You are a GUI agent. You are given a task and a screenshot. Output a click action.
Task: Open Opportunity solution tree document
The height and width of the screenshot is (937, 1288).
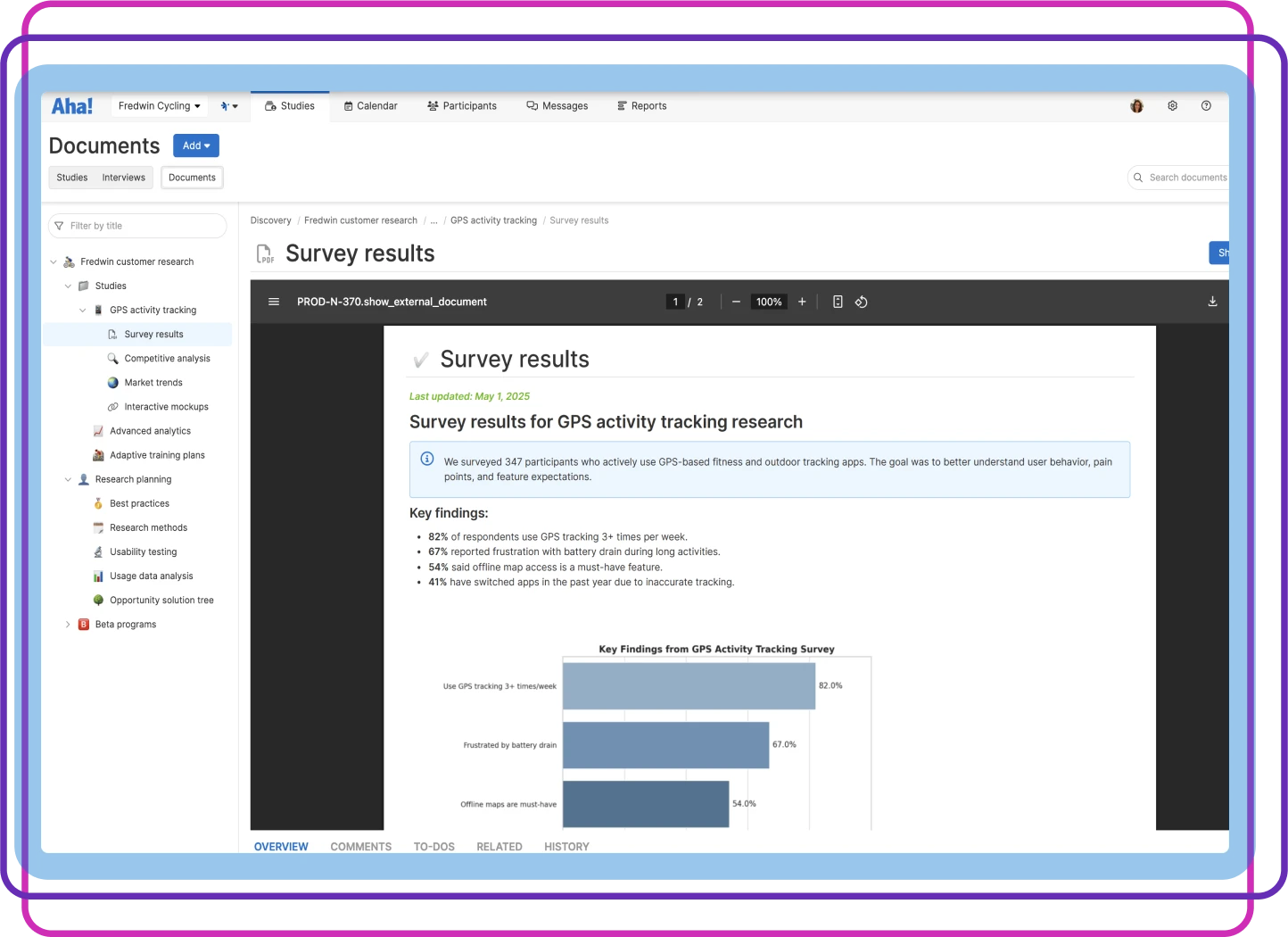tap(161, 601)
